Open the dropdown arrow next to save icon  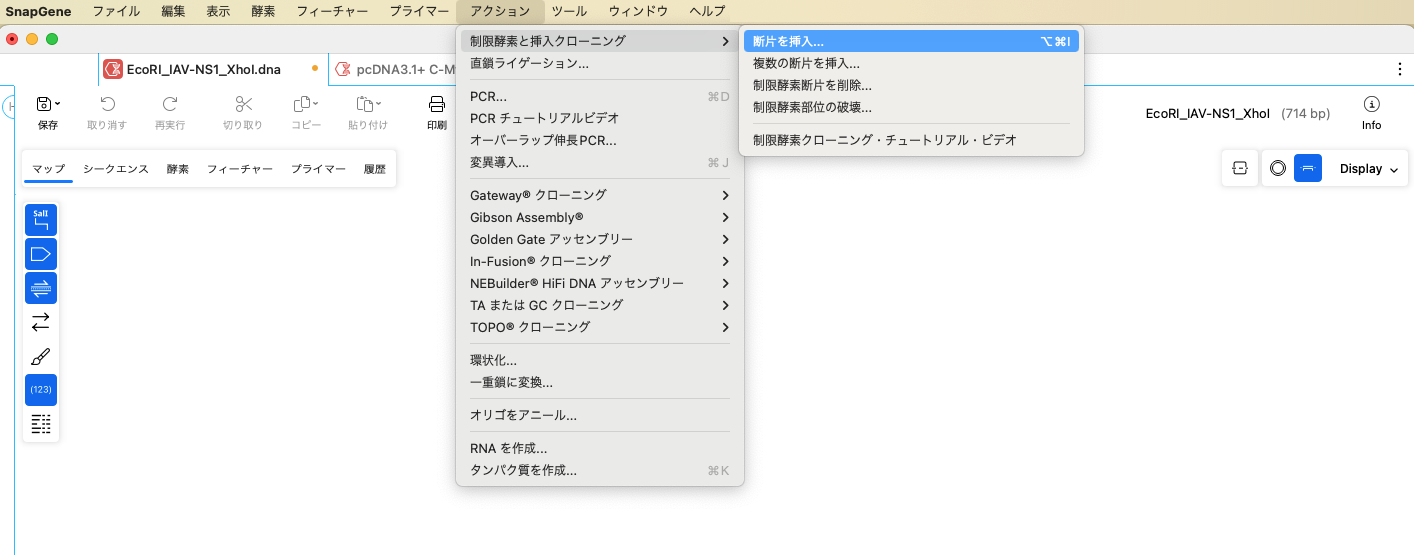pos(58,104)
